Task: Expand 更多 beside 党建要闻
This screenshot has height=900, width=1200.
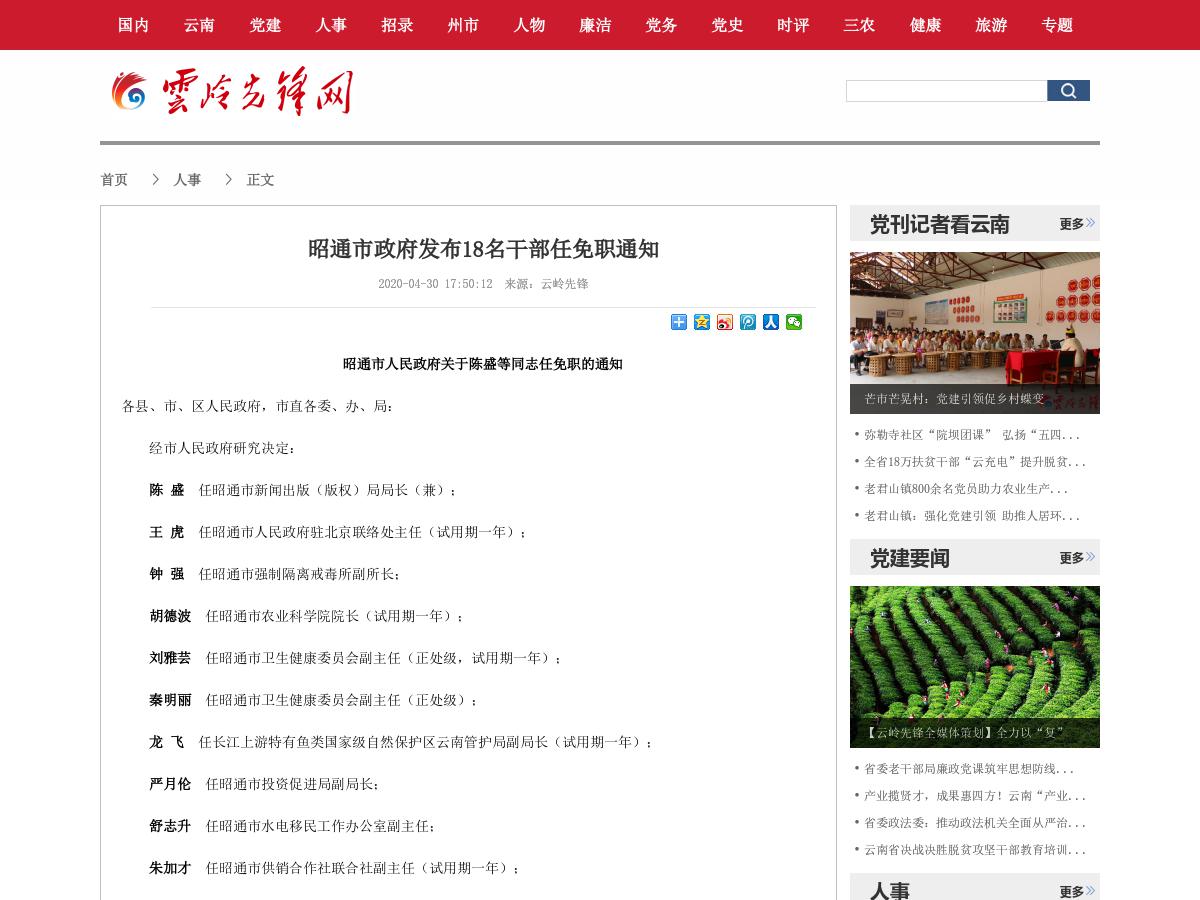Action: click(x=1076, y=558)
